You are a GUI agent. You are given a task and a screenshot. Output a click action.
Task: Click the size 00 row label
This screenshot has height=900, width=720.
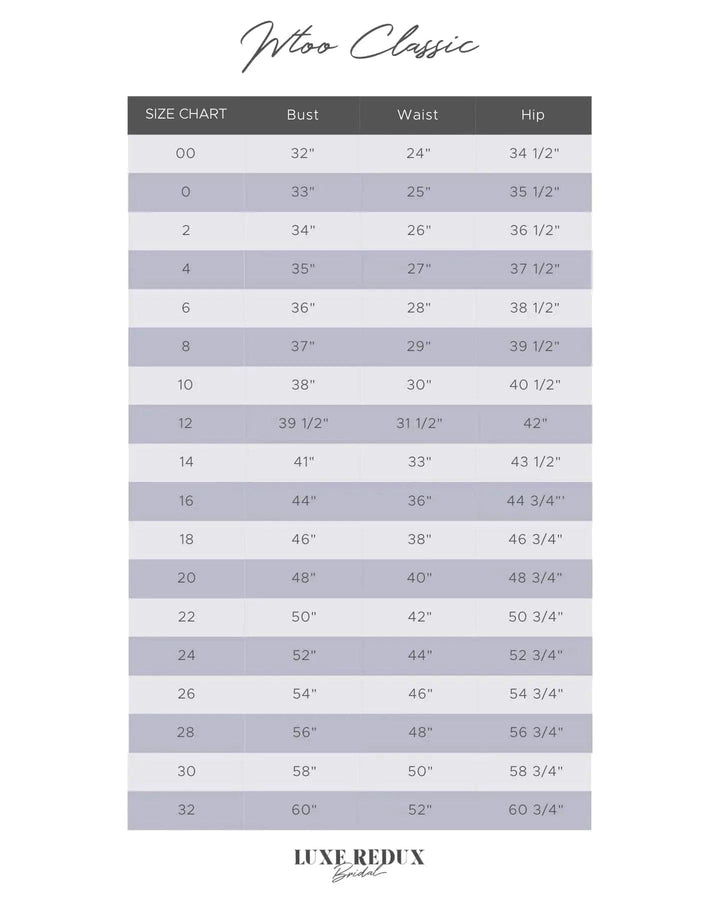pos(186,153)
